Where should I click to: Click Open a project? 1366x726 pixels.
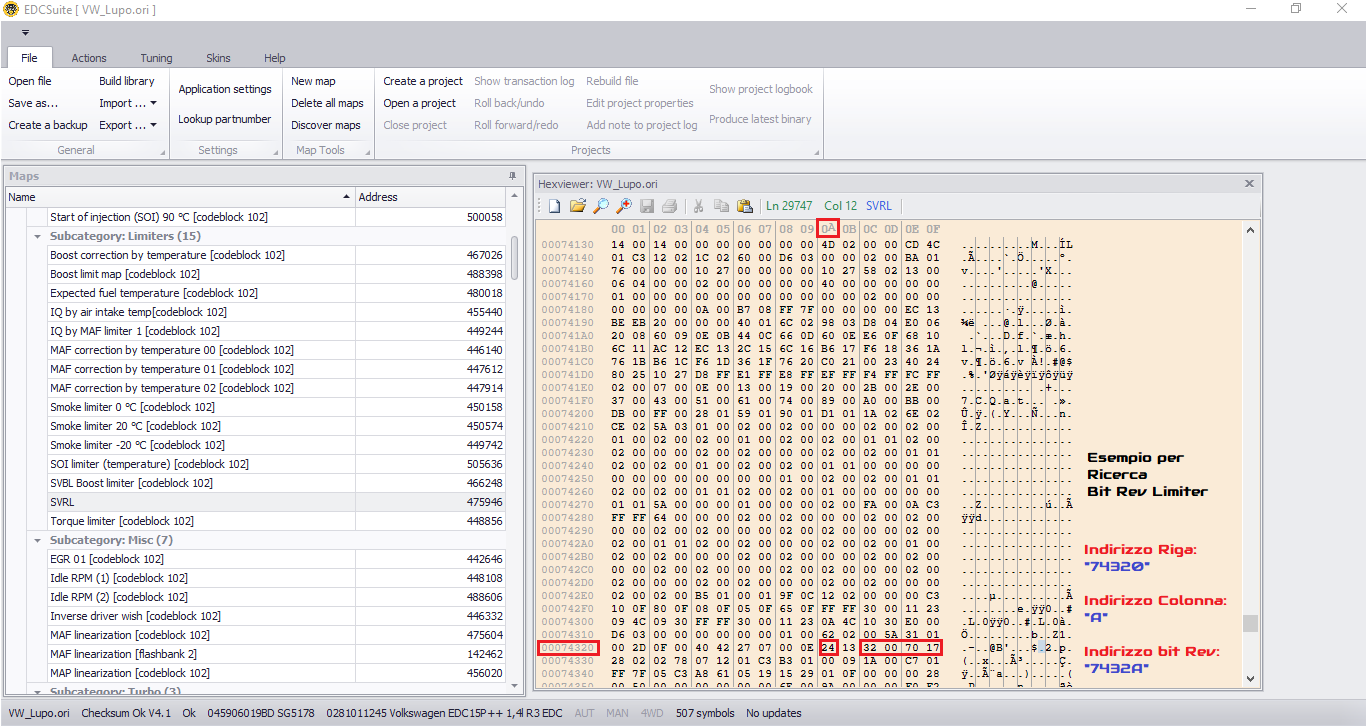tap(420, 103)
